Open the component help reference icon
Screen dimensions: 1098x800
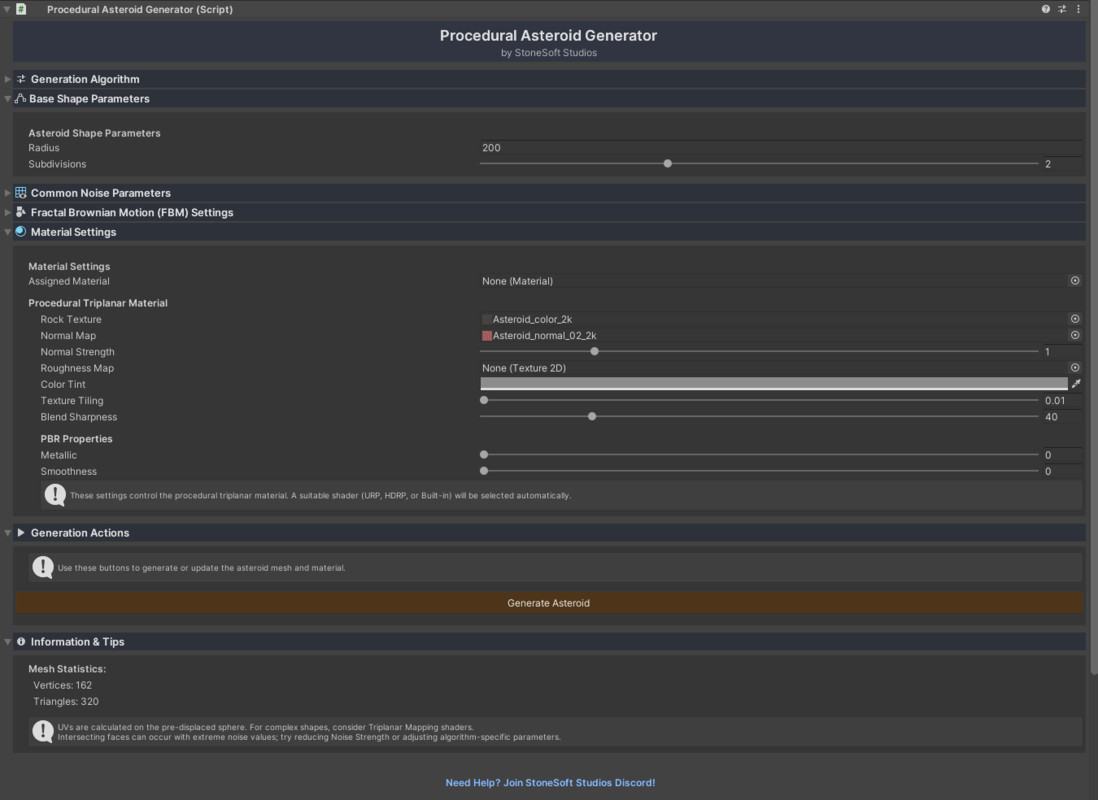click(x=1045, y=9)
